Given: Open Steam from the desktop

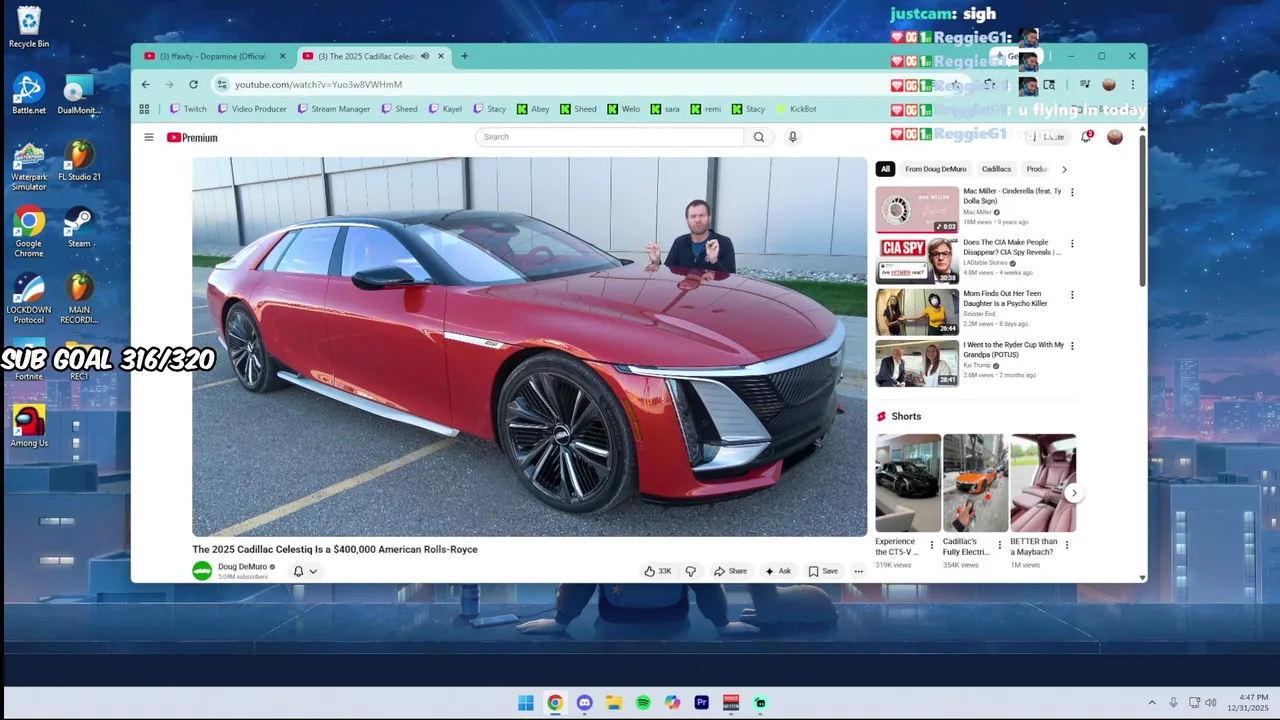Looking at the screenshot, I should [79, 228].
